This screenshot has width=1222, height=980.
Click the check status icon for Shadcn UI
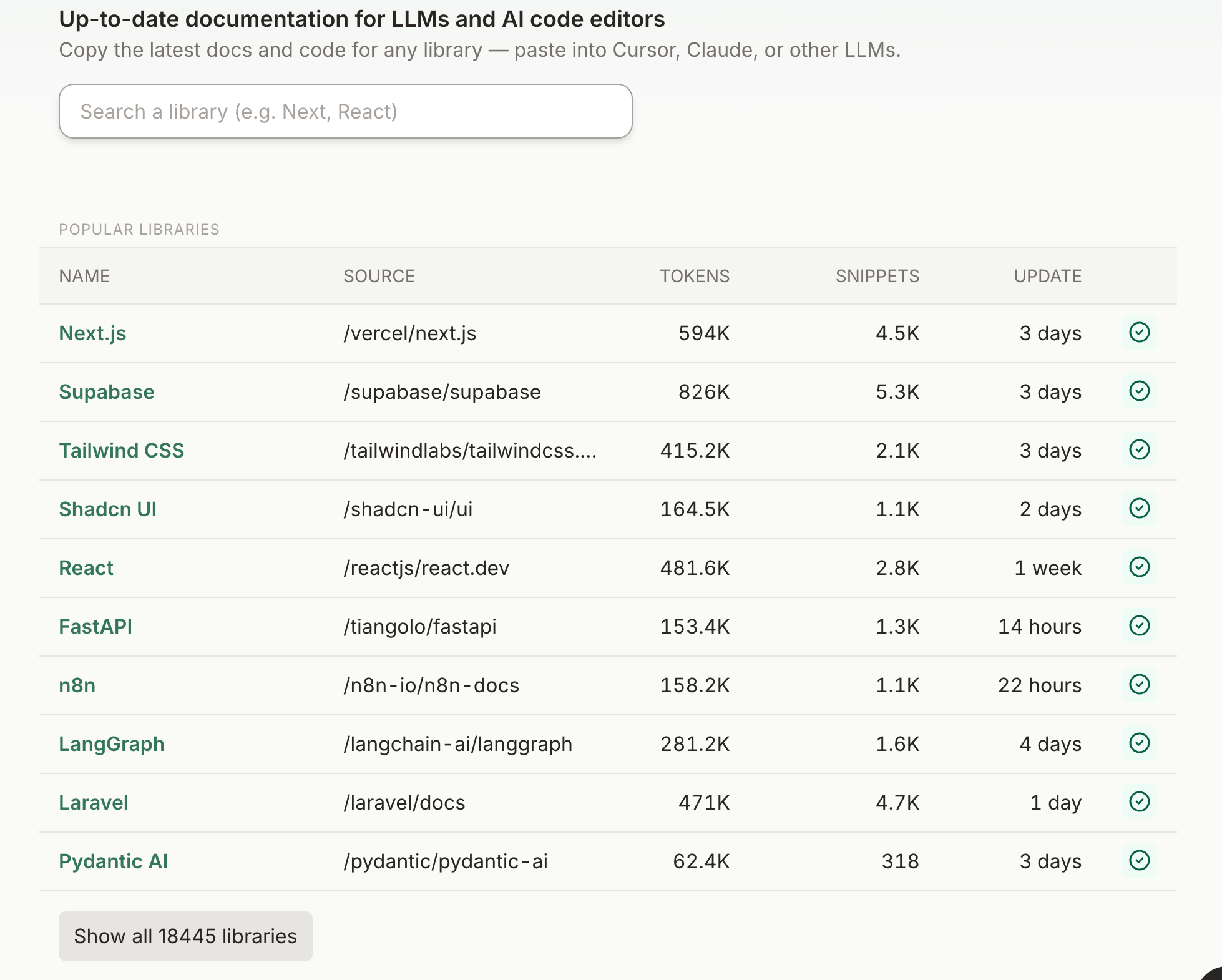click(x=1139, y=509)
